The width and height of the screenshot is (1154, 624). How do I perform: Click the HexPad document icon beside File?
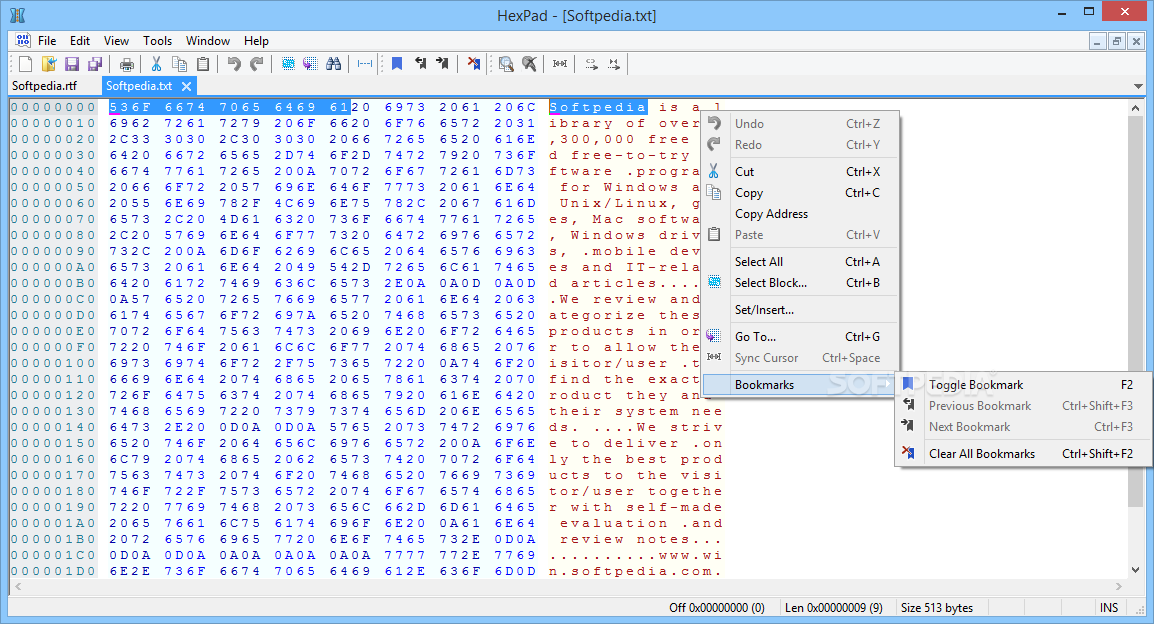pyautogui.click(x=23, y=40)
